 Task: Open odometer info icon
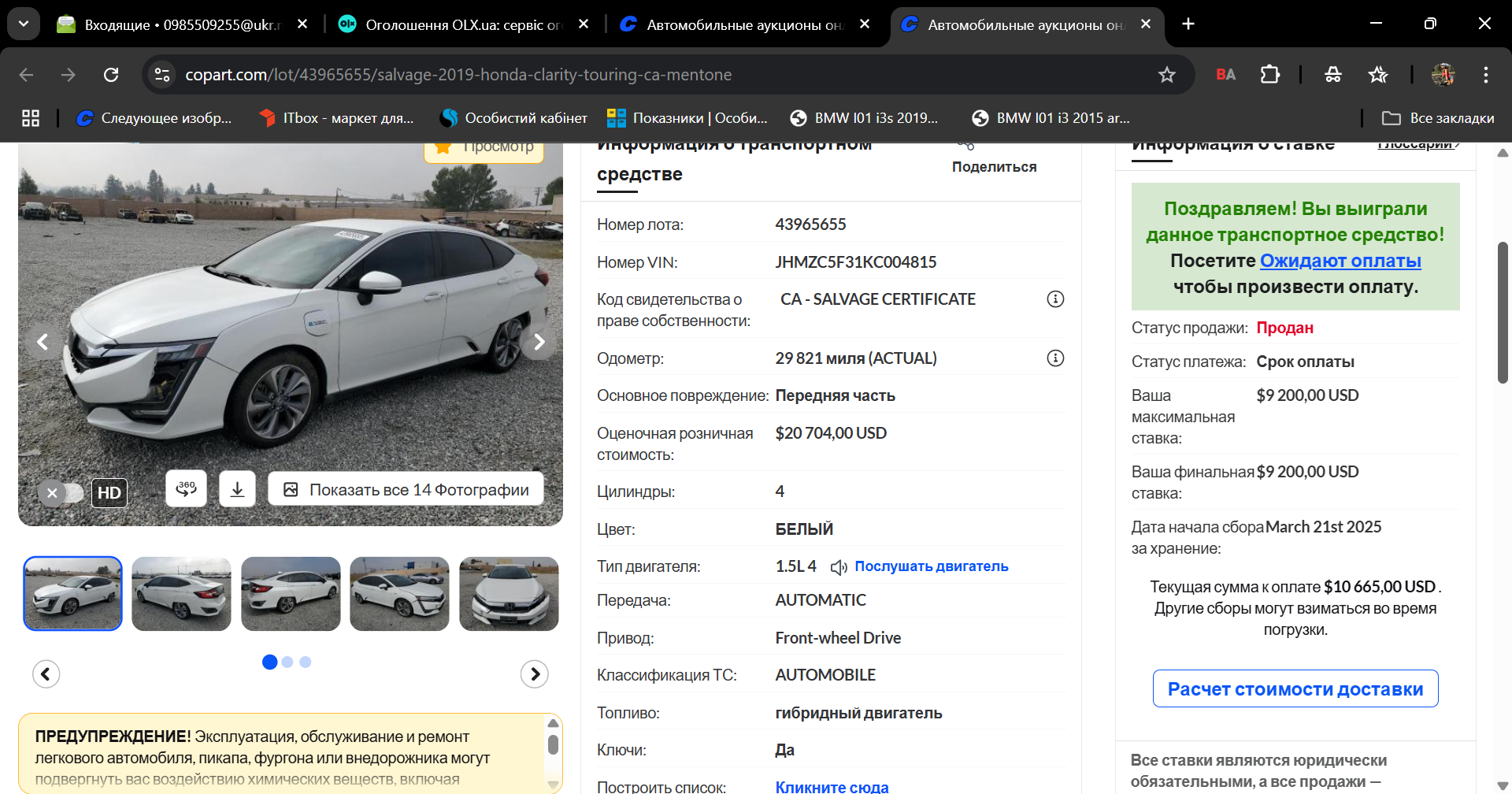tap(1055, 358)
